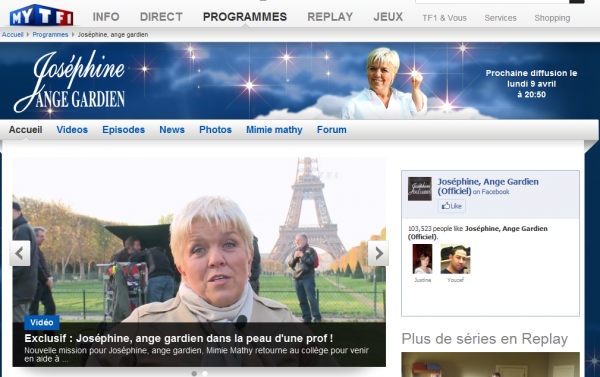Select the first carousel pagination dot
This screenshot has height=377, width=600.
194,374
